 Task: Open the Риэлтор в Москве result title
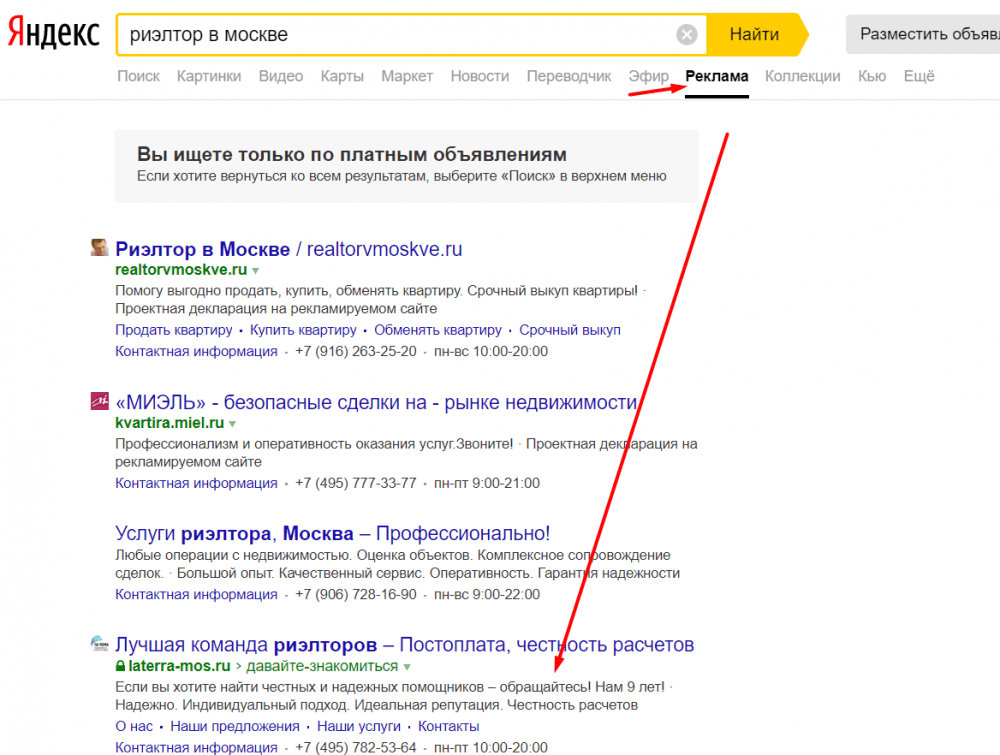click(288, 249)
